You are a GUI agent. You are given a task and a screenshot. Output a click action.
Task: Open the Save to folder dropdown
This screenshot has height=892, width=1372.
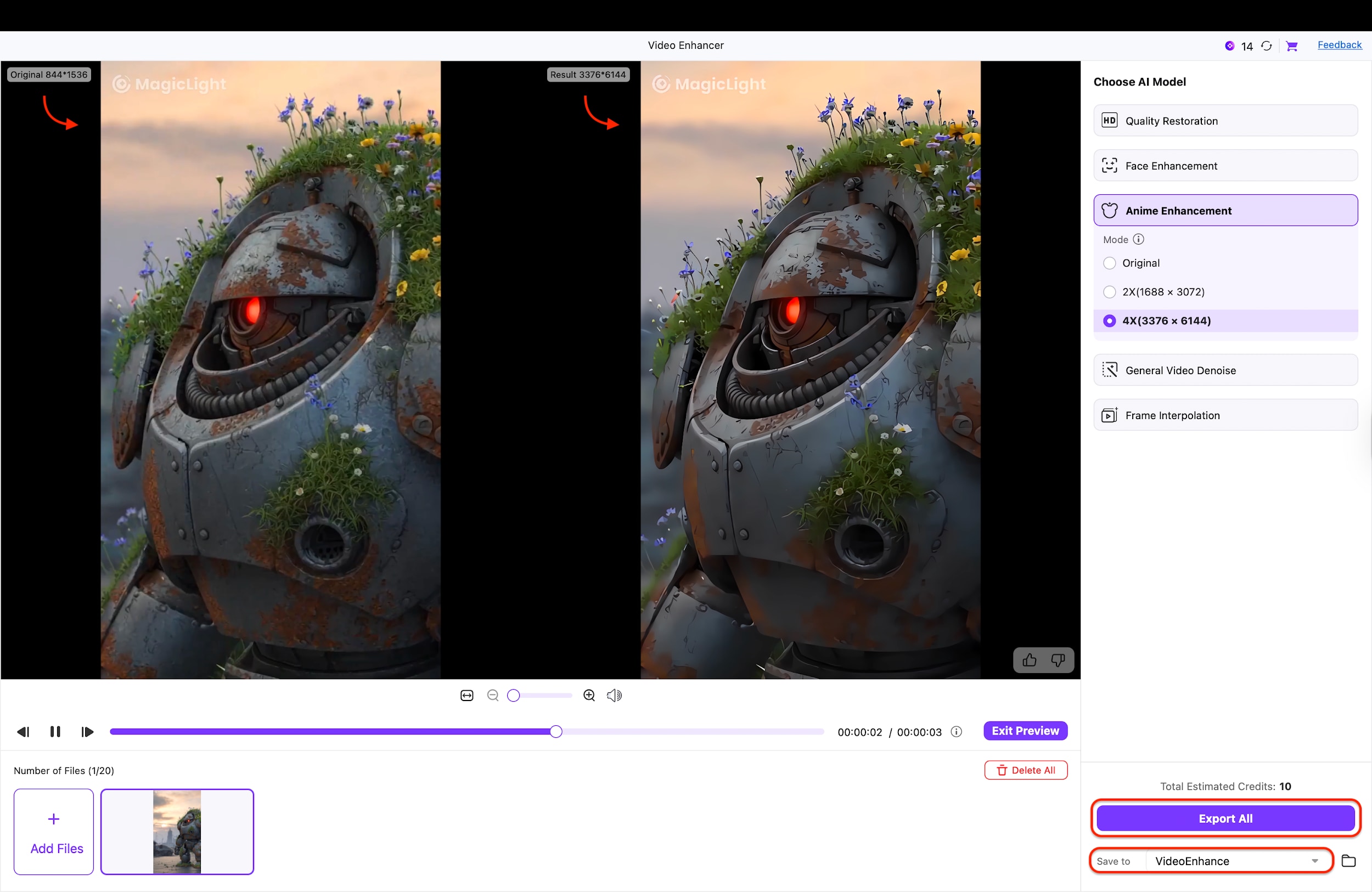tap(1315, 861)
